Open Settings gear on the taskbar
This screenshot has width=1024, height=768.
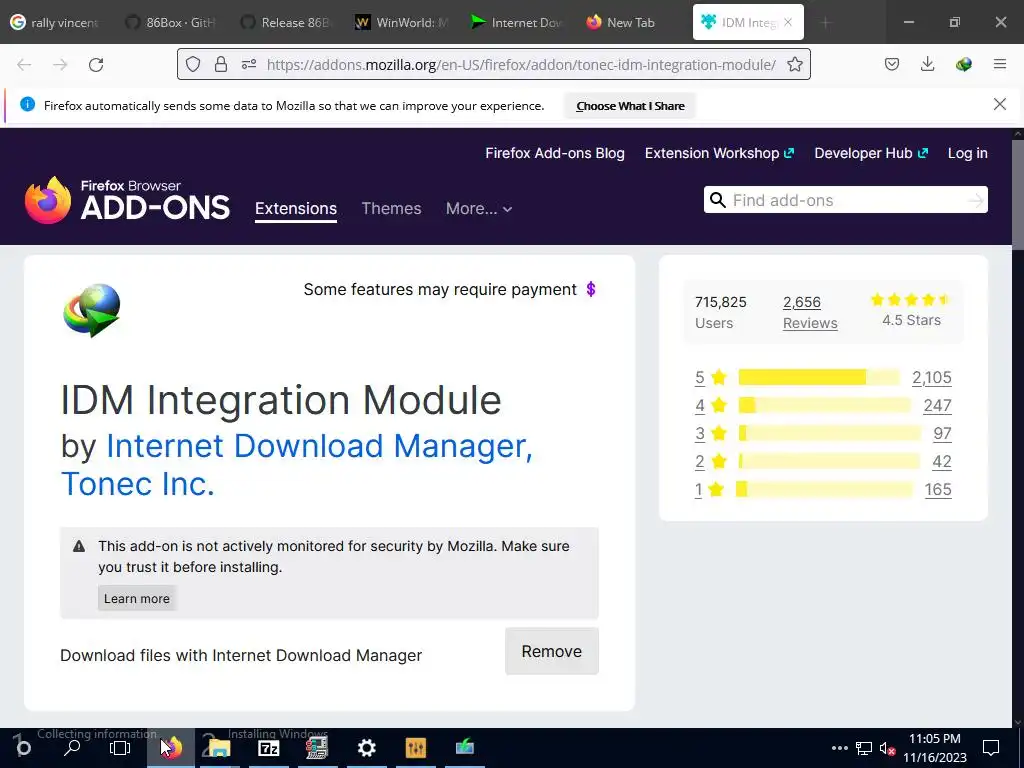pyautogui.click(x=366, y=748)
